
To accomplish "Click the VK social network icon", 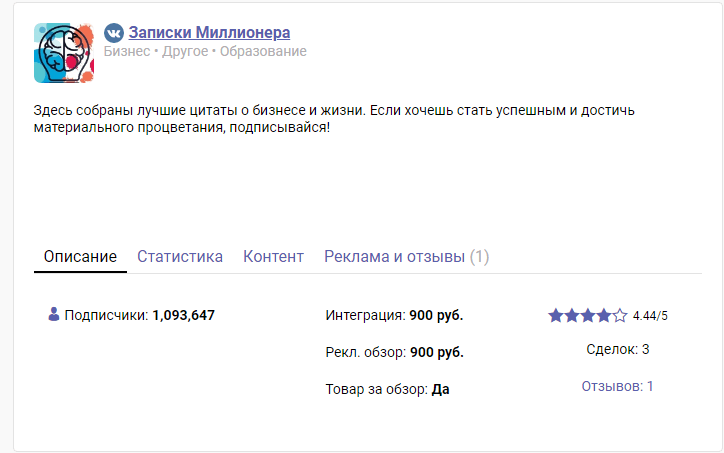I will click(x=114, y=32).
